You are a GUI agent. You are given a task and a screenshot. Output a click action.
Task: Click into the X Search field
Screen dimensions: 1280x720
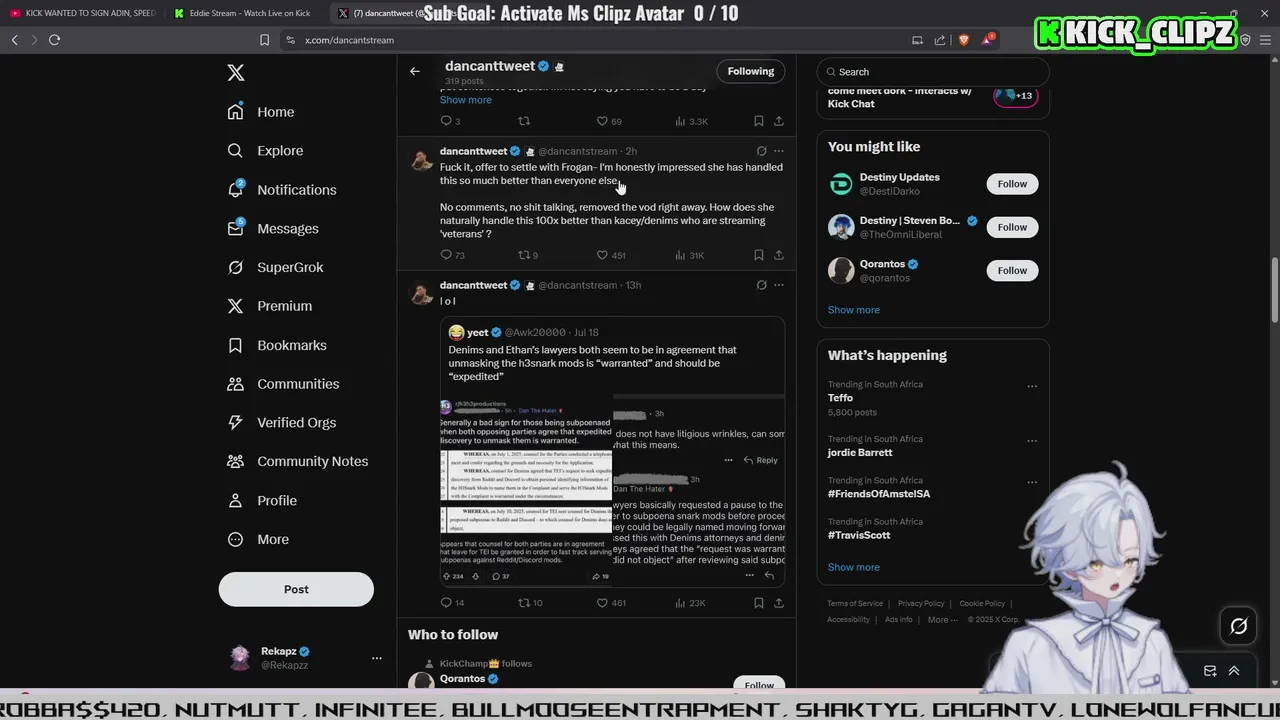932,72
